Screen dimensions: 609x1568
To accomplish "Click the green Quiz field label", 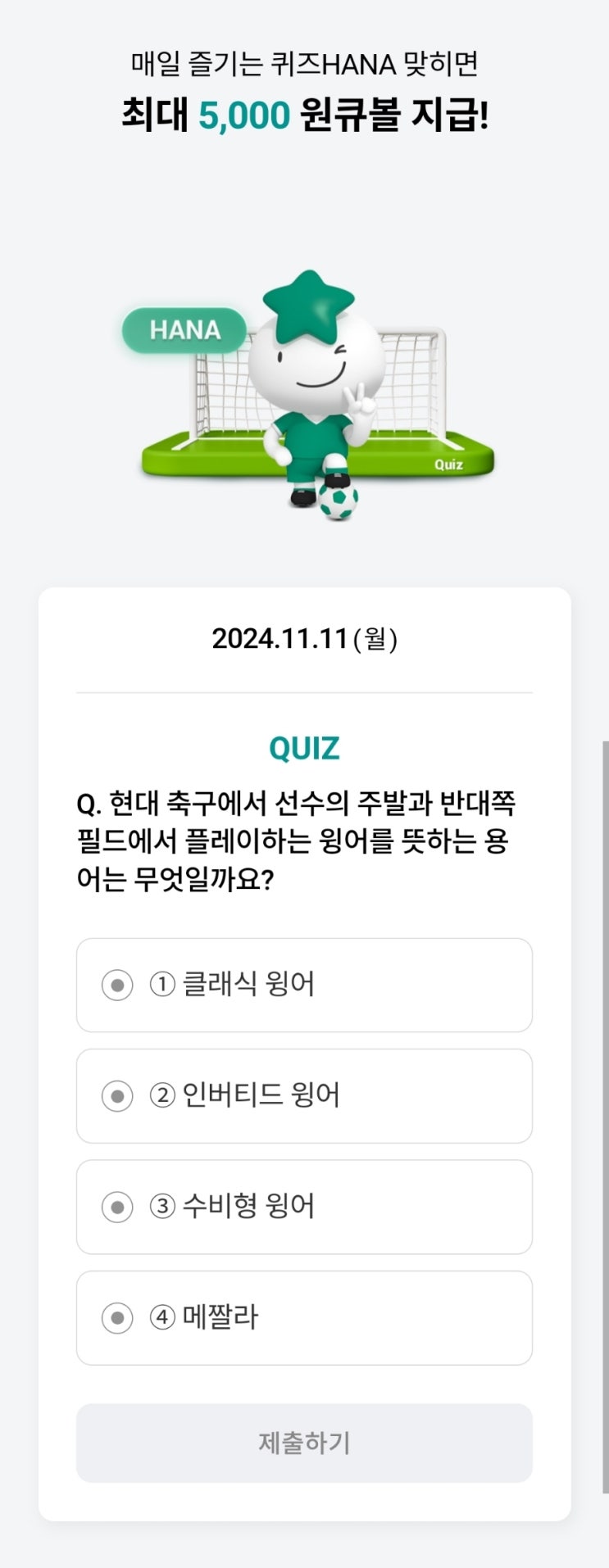I will (x=448, y=465).
